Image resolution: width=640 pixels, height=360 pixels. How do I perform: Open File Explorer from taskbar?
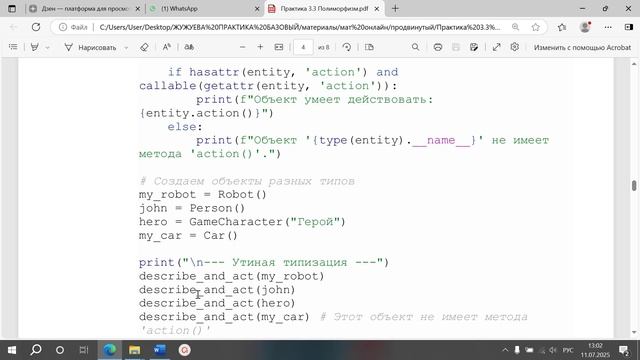pos(134,350)
